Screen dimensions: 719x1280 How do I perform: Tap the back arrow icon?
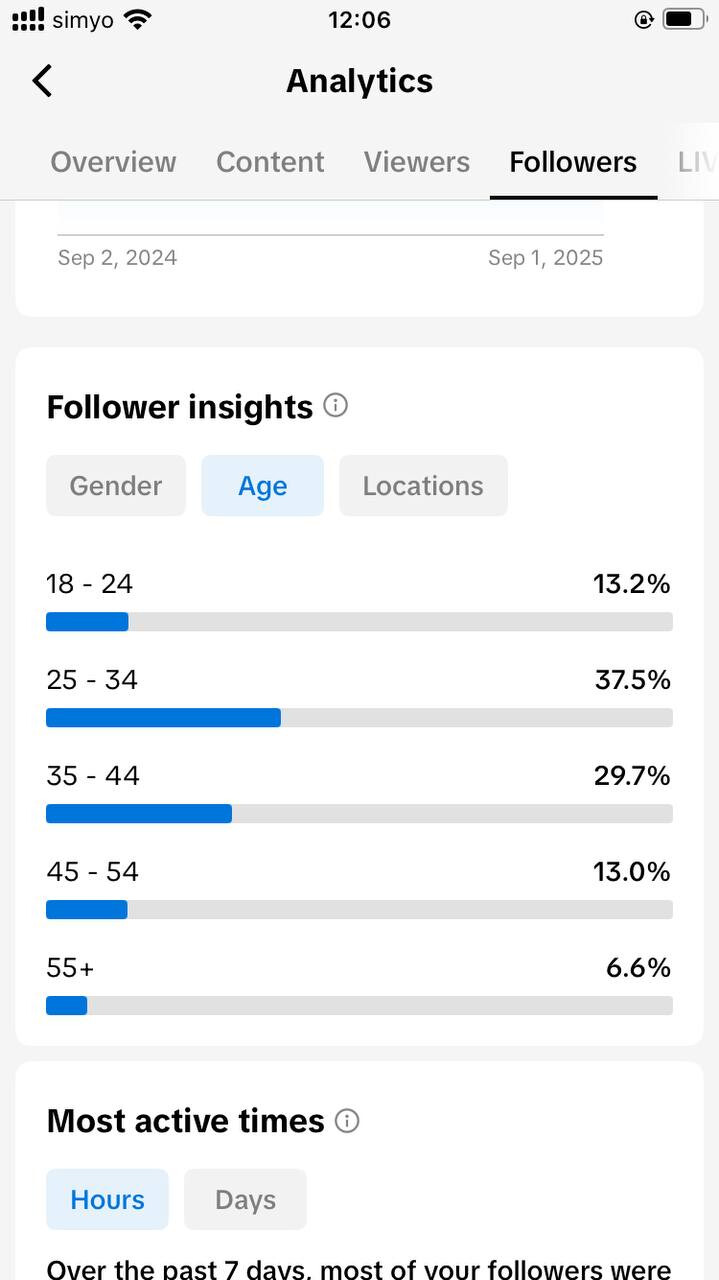click(x=42, y=81)
